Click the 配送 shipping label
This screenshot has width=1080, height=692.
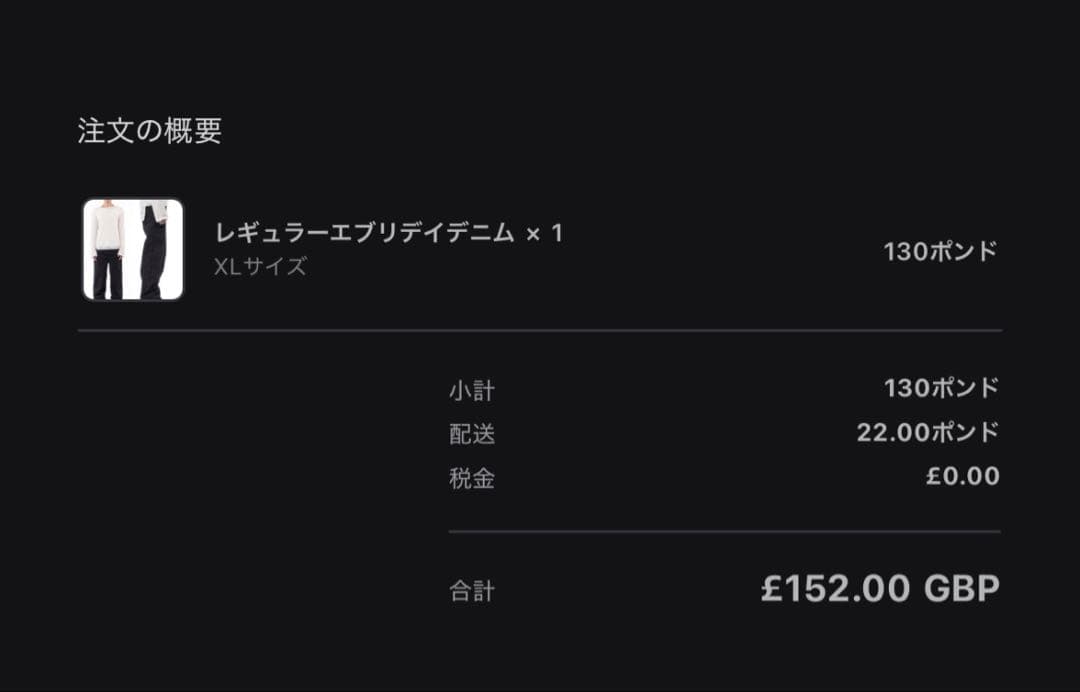click(x=471, y=434)
